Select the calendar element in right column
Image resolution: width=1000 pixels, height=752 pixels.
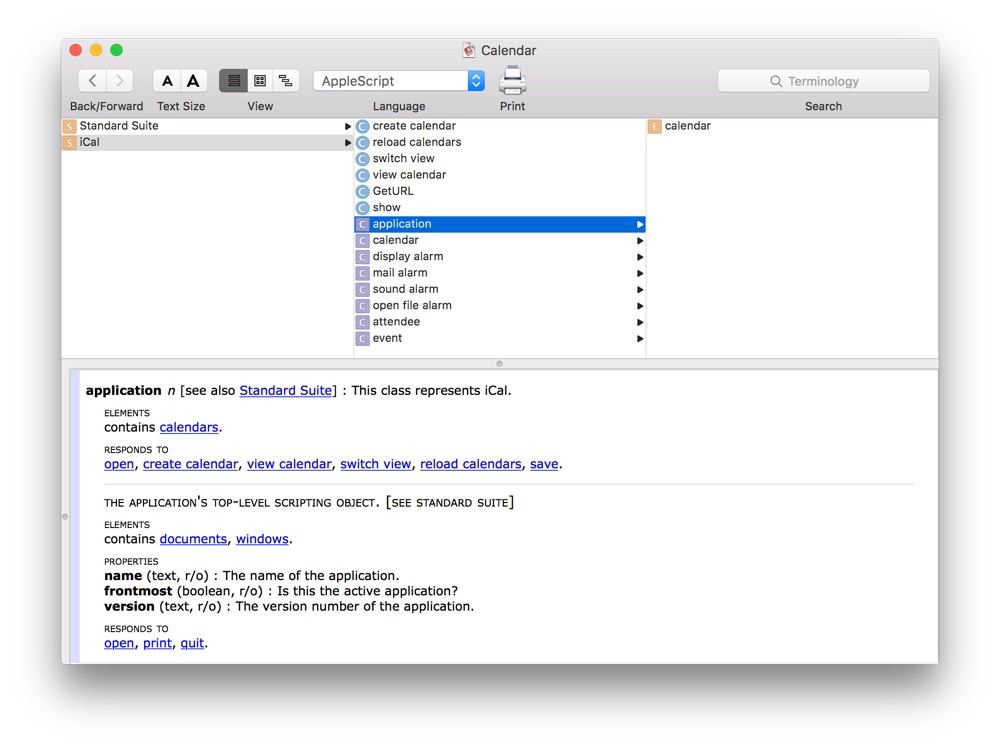coord(792,126)
